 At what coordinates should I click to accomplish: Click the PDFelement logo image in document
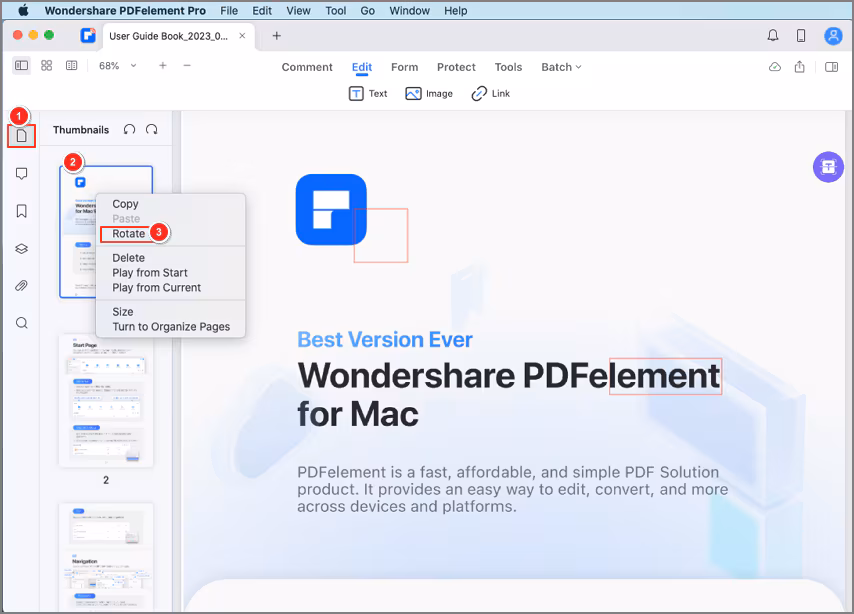[x=331, y=210]
